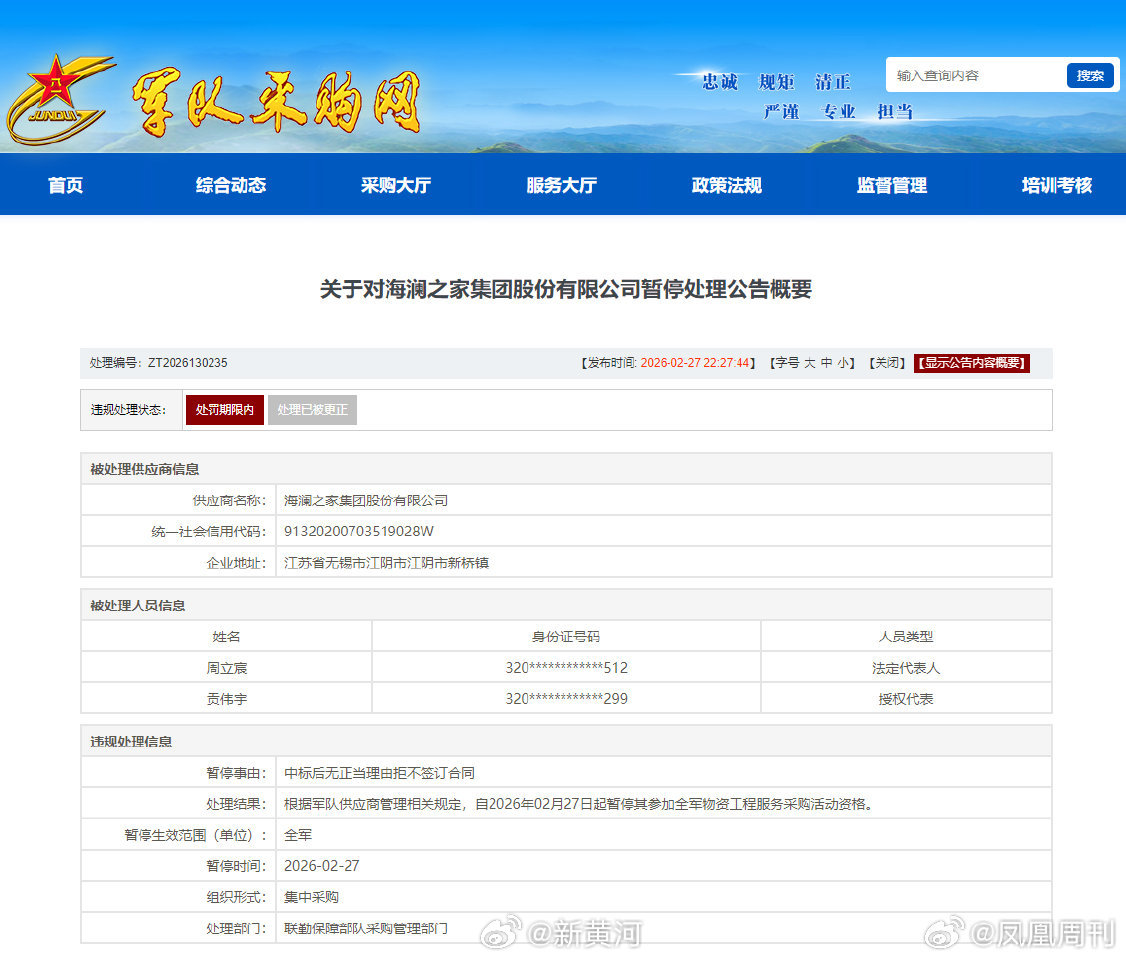Select the 处理已被更正 status option
The width and height of the screenshot is (1126, 960).
[312, 409]
